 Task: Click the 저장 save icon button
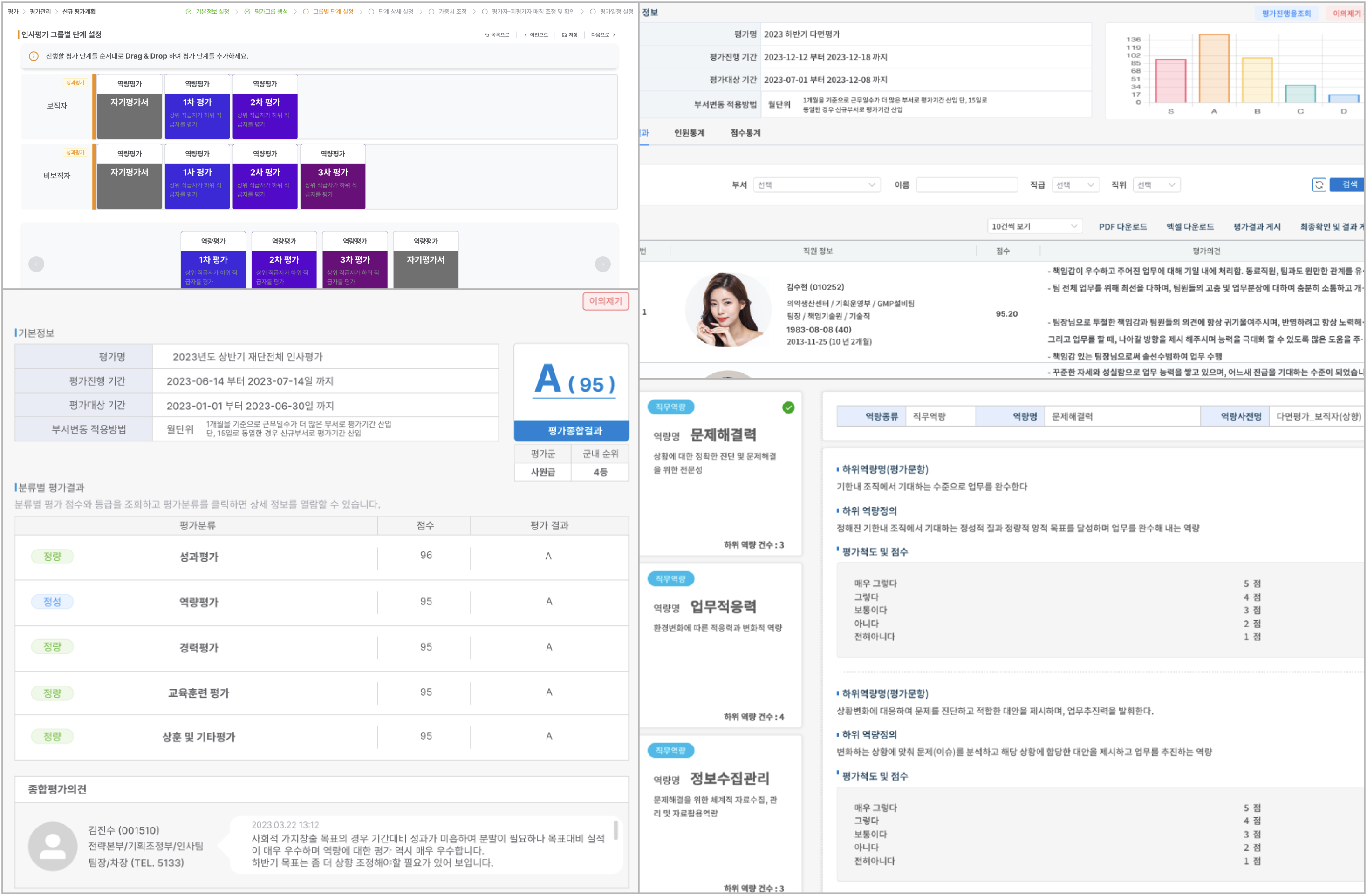pyautogui.click(x=564, y=35)
